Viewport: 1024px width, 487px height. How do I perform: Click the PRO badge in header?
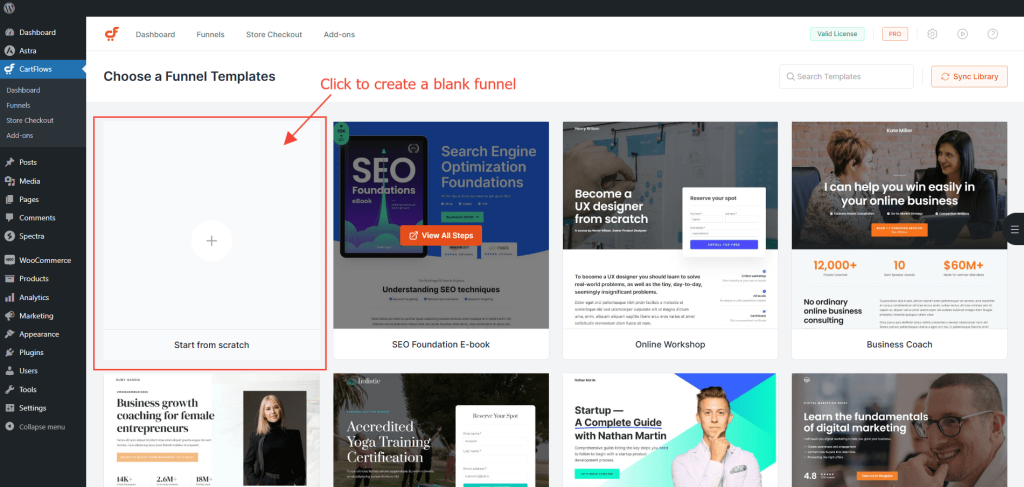tap(895, 34)
